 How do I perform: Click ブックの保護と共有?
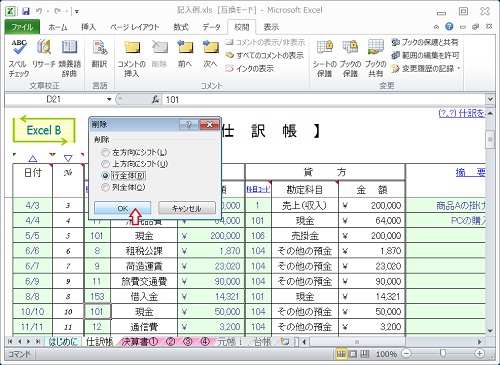coord(425,42)
